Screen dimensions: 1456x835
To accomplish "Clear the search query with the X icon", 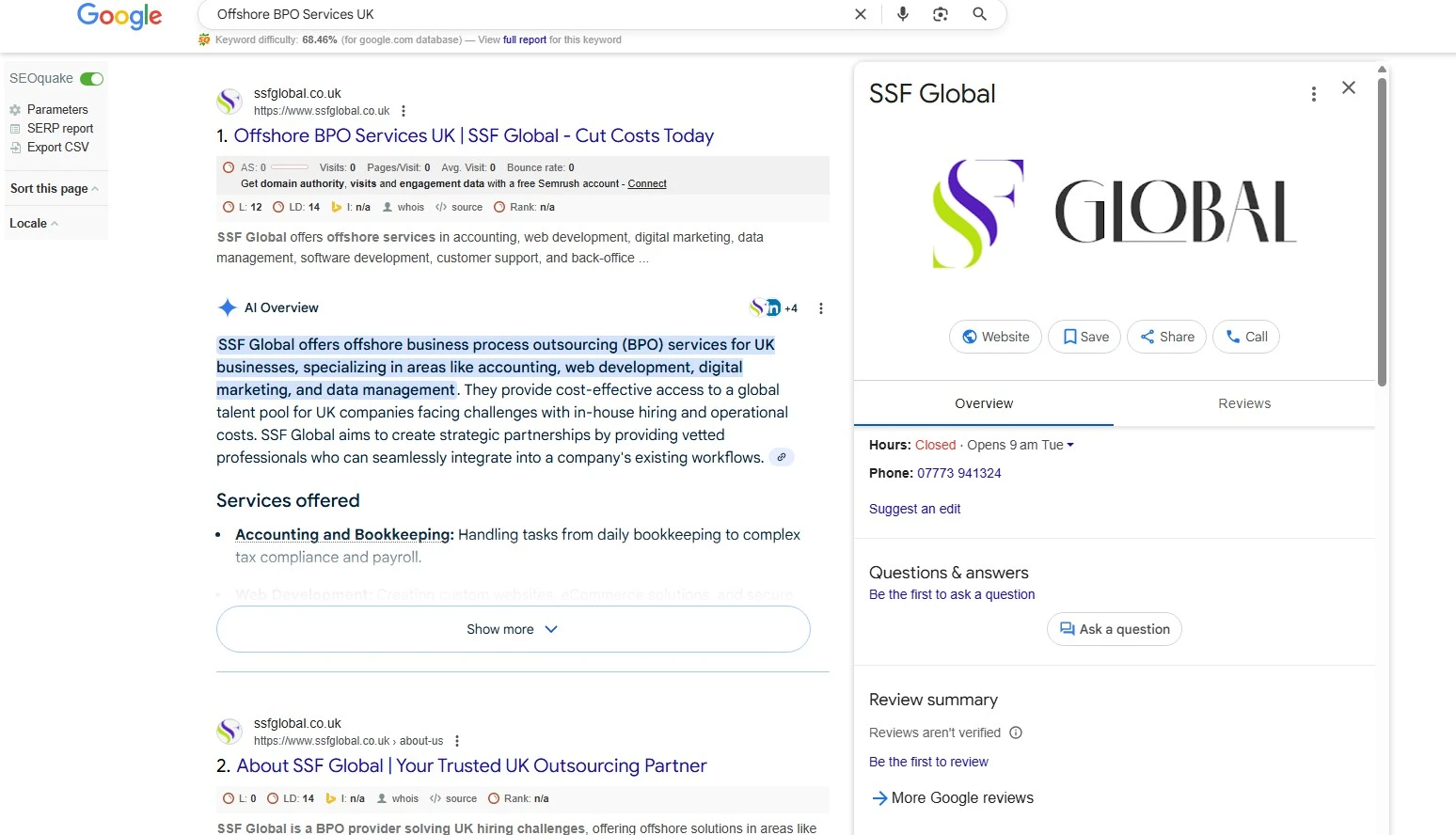I will click(860, 14).
